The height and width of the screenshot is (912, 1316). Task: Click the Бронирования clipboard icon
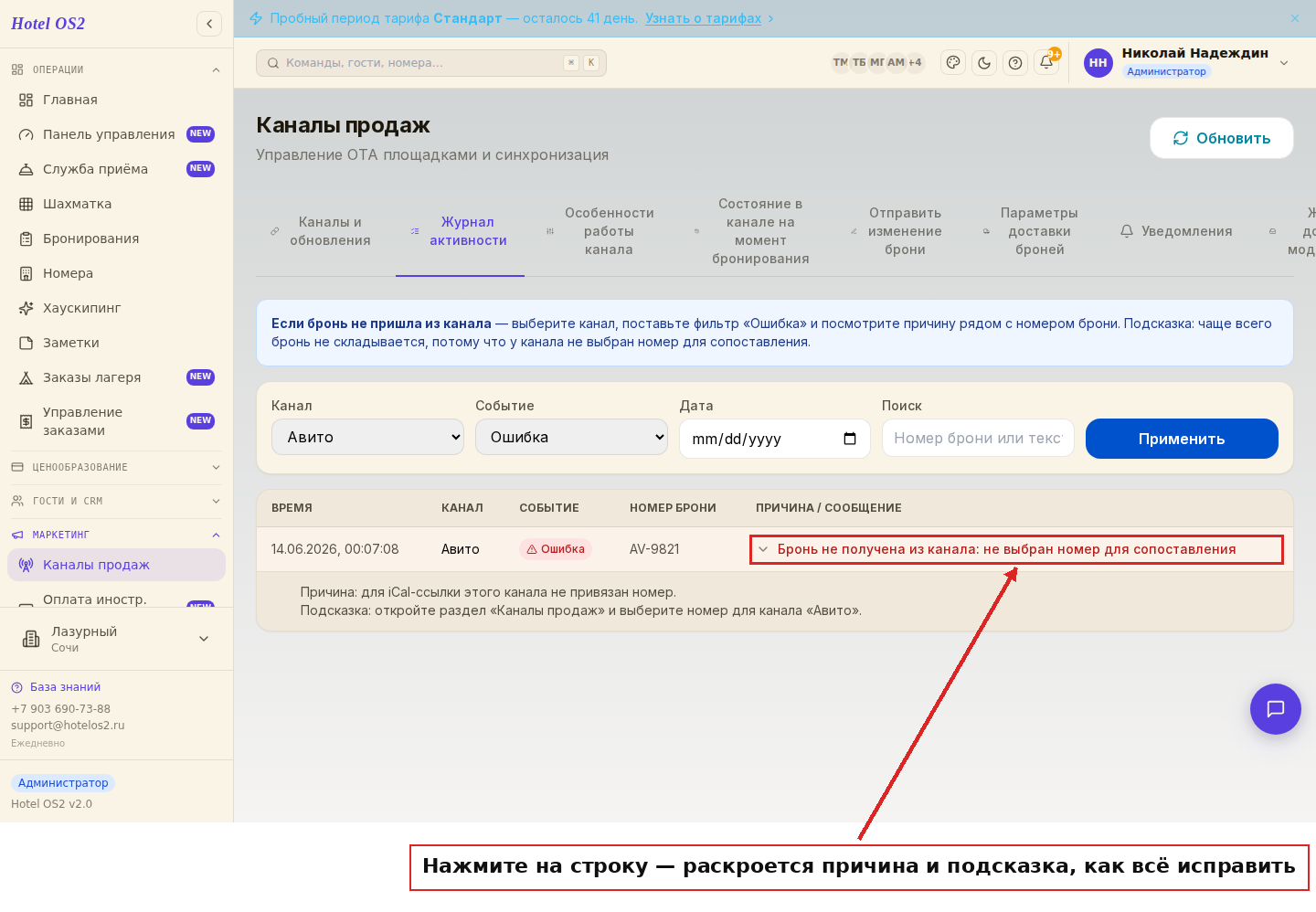[x=27, y=239]
